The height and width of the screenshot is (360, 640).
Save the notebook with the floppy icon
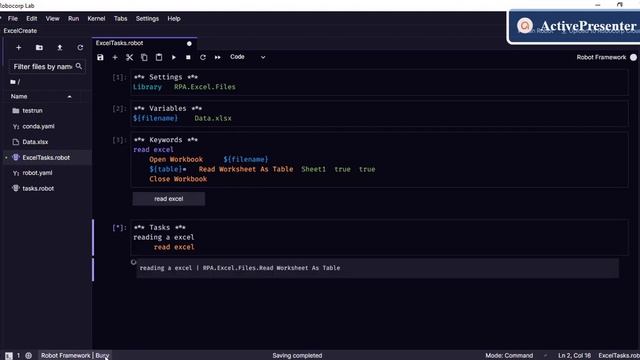pyautogui.click(x=100, y=58)
